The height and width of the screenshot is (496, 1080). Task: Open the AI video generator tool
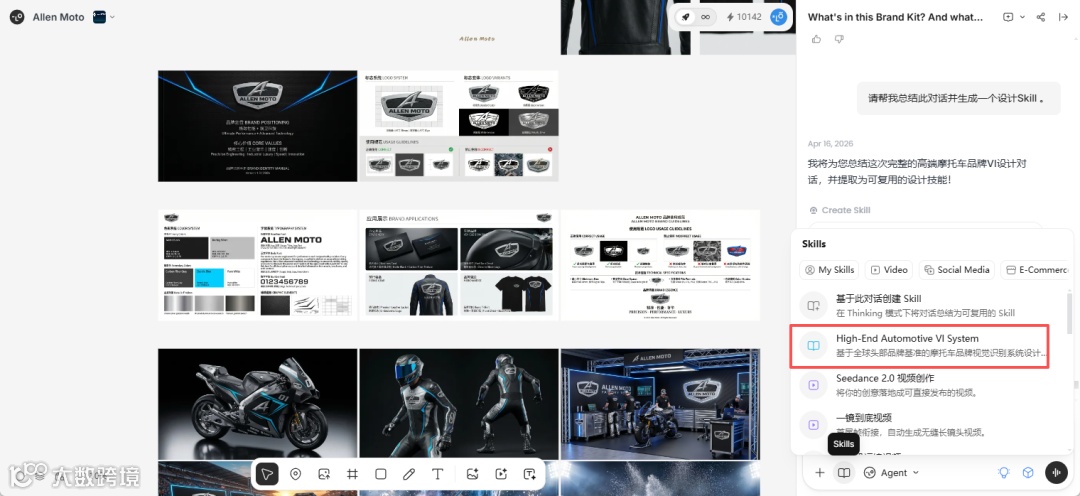(x=501, y=474)
